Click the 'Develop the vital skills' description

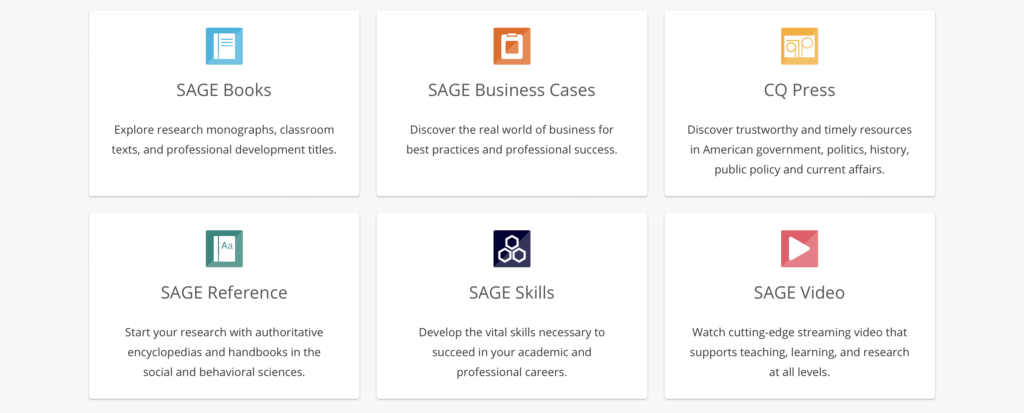(511, 352)
